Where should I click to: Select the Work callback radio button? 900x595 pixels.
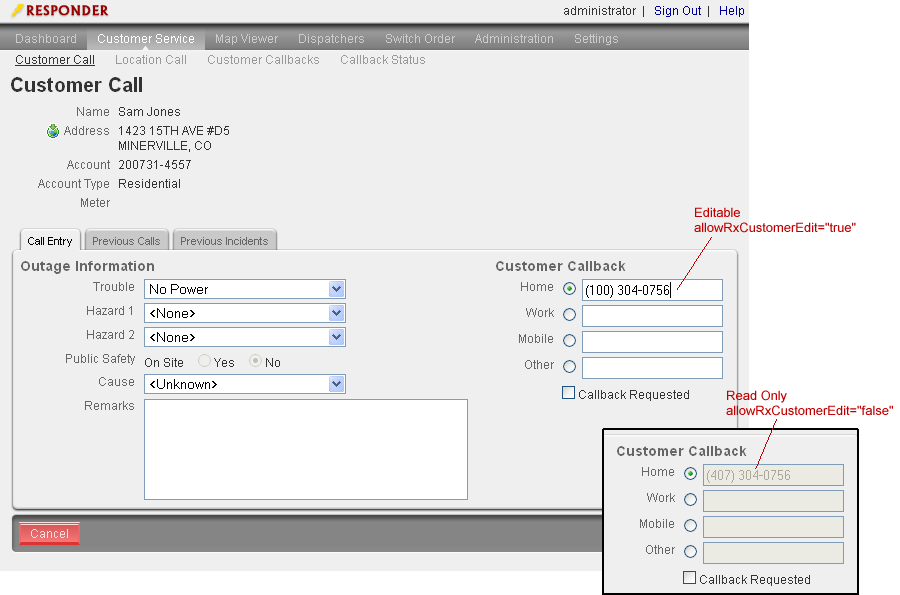570,315
